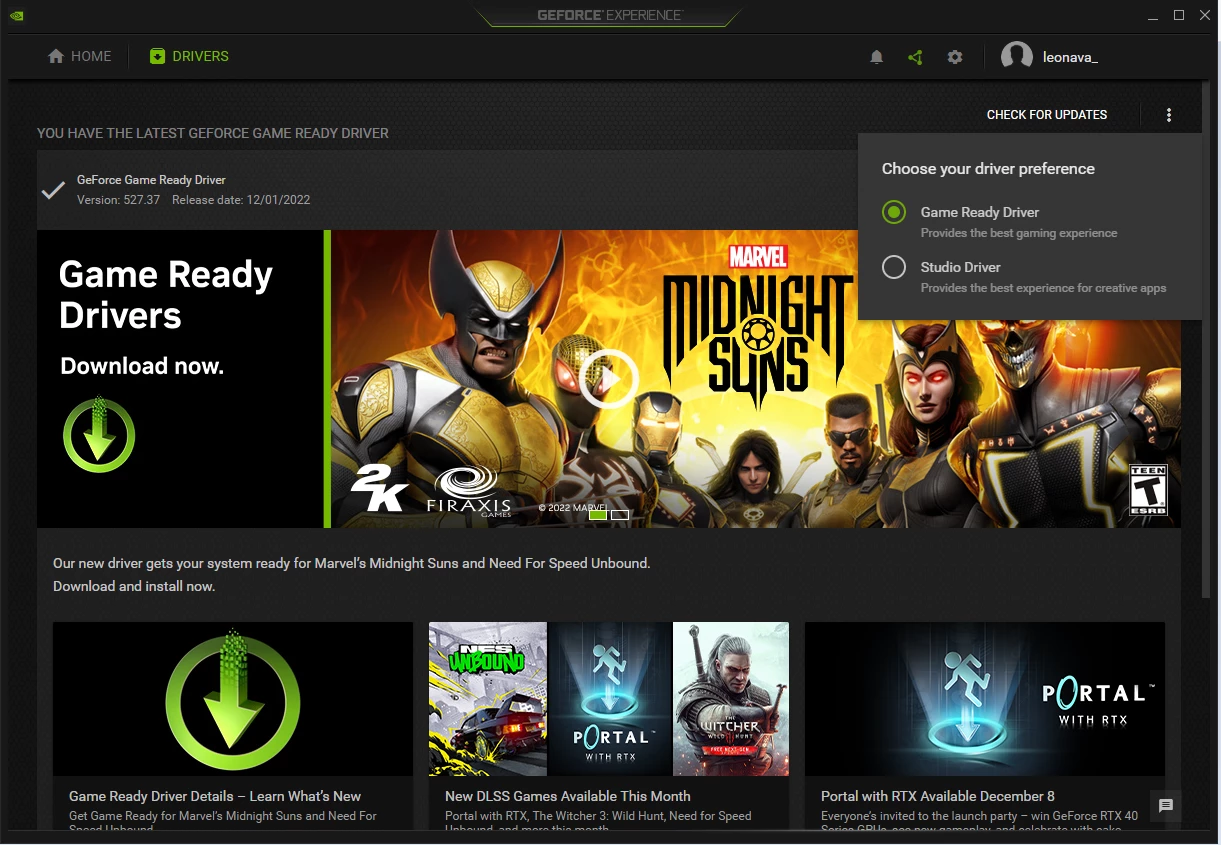Click the leonava_ username

pyautogui.click(x=1070, y=57)
